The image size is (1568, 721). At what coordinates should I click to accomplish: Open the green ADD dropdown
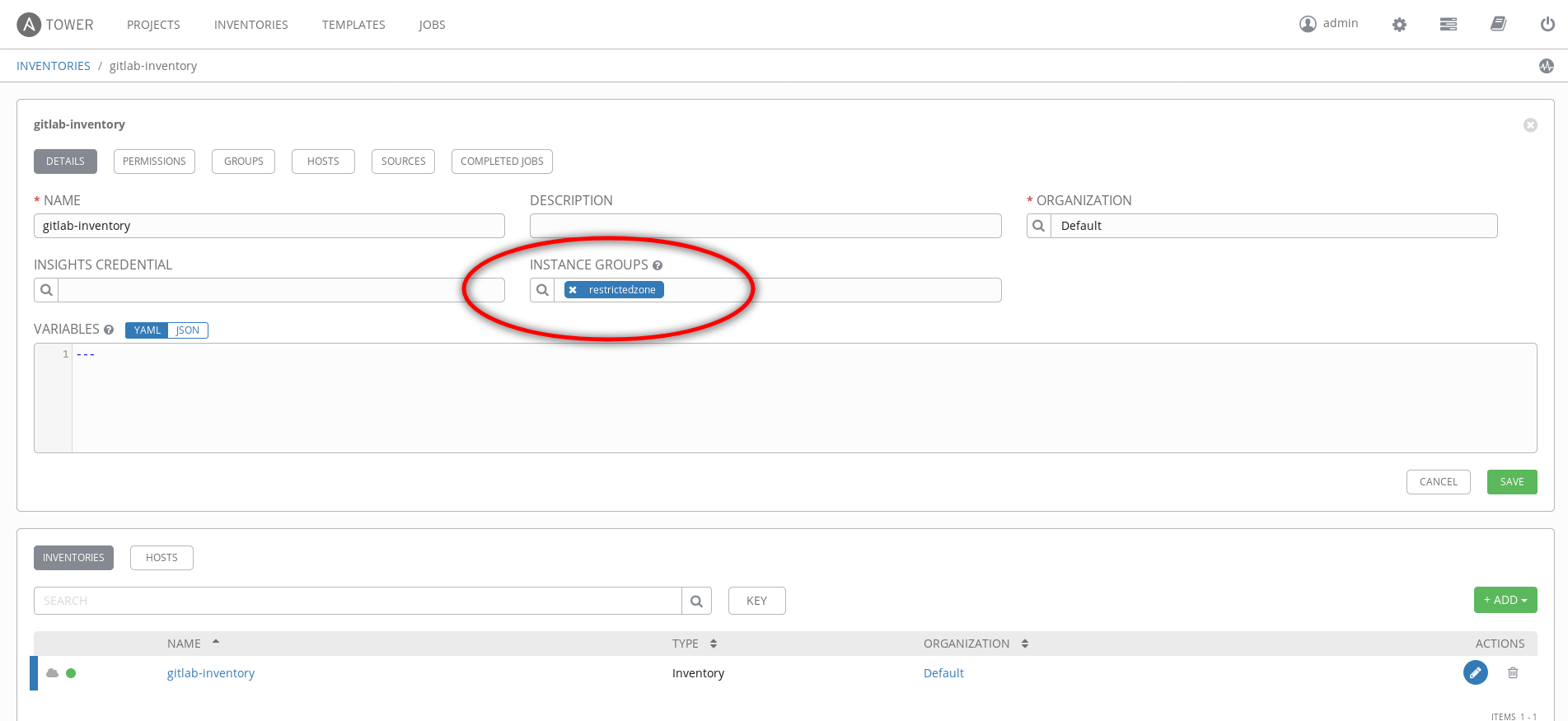[1505, 600]
